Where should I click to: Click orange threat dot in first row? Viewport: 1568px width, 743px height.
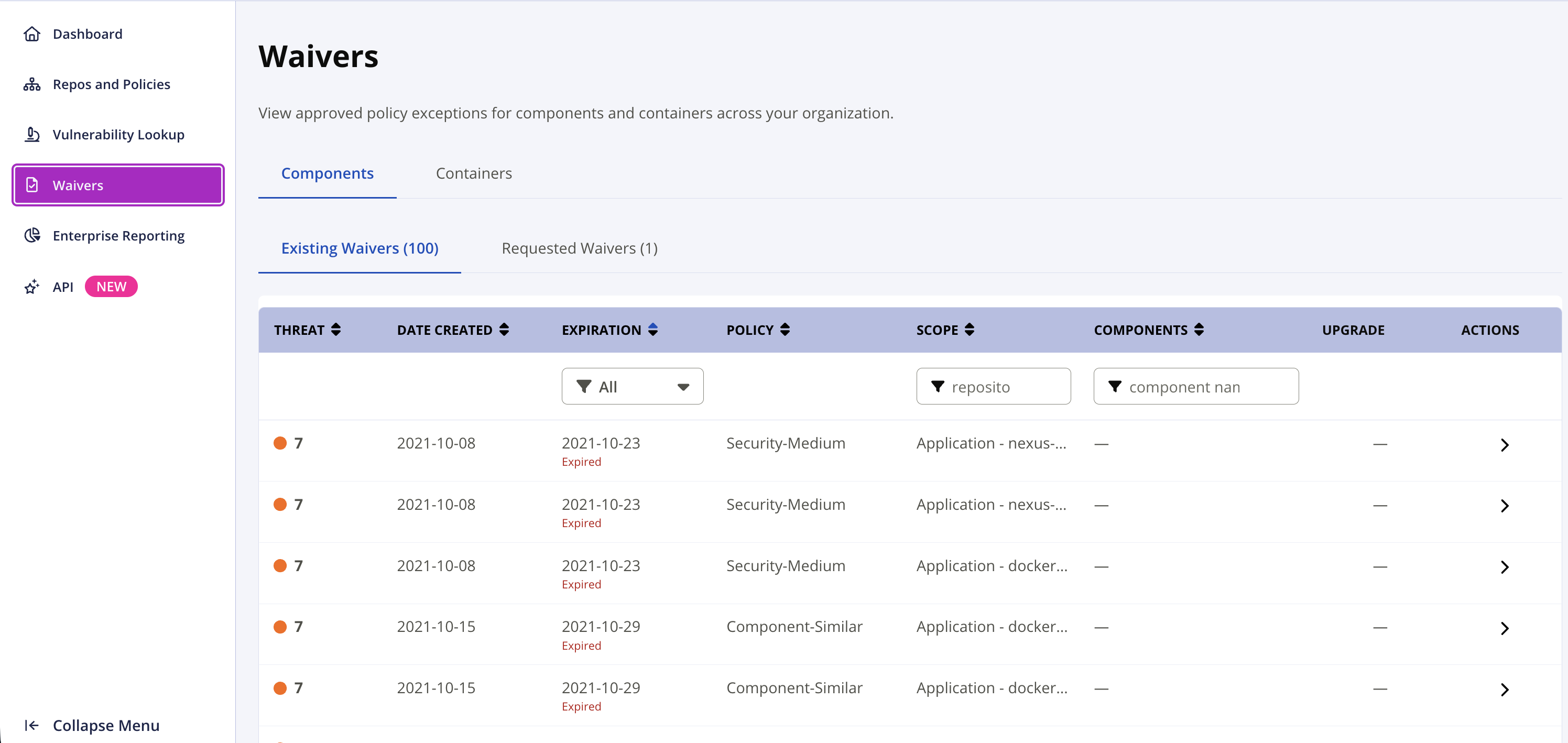(280, 443)
